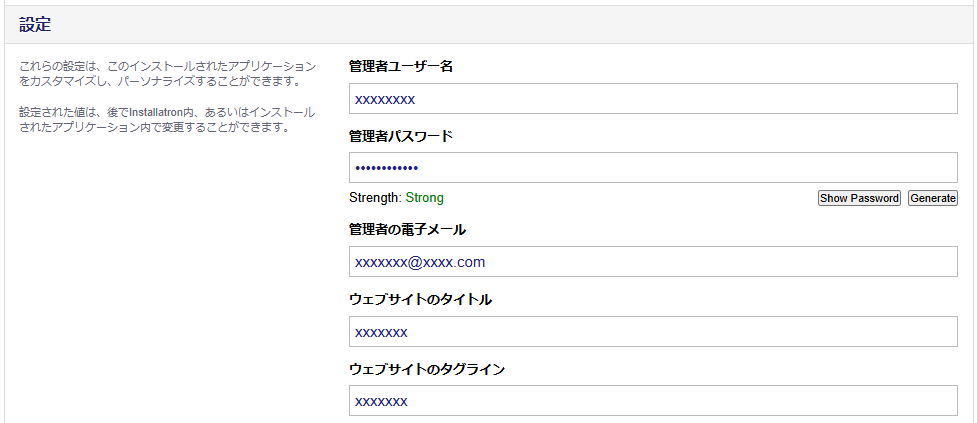Click Generate to create a password
This screenshot has height=423, width=977.
point(933,198)
